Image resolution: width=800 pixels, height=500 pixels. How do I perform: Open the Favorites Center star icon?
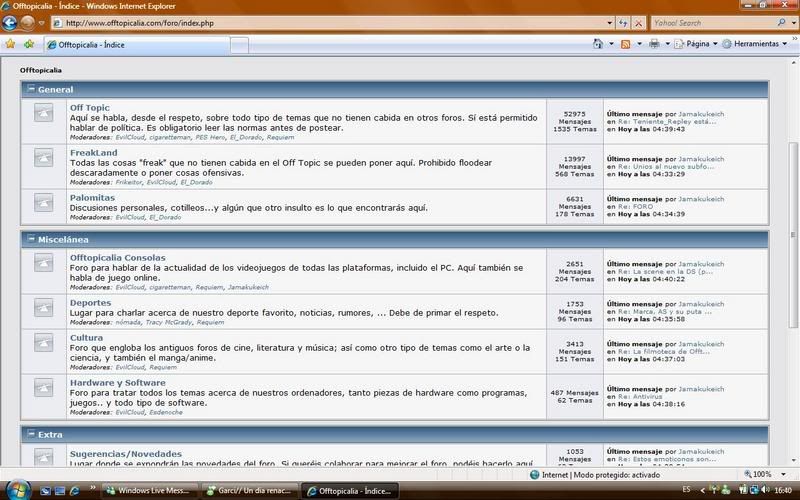[10, 44]
